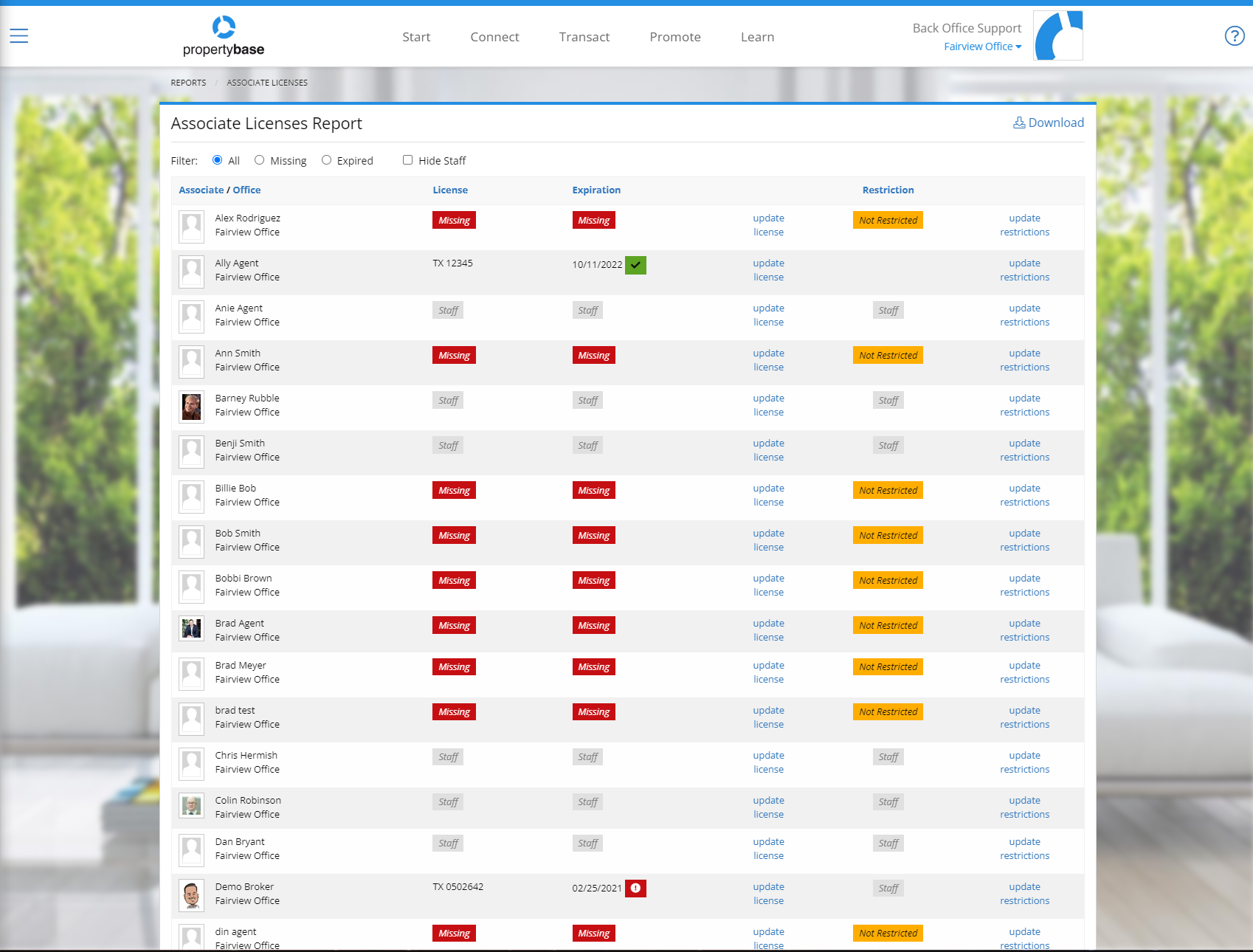This screenshot has height=952, width=1253.
Task: Click the green checkmark on Ally Agent's expiration
Action: tap(635, 265)
